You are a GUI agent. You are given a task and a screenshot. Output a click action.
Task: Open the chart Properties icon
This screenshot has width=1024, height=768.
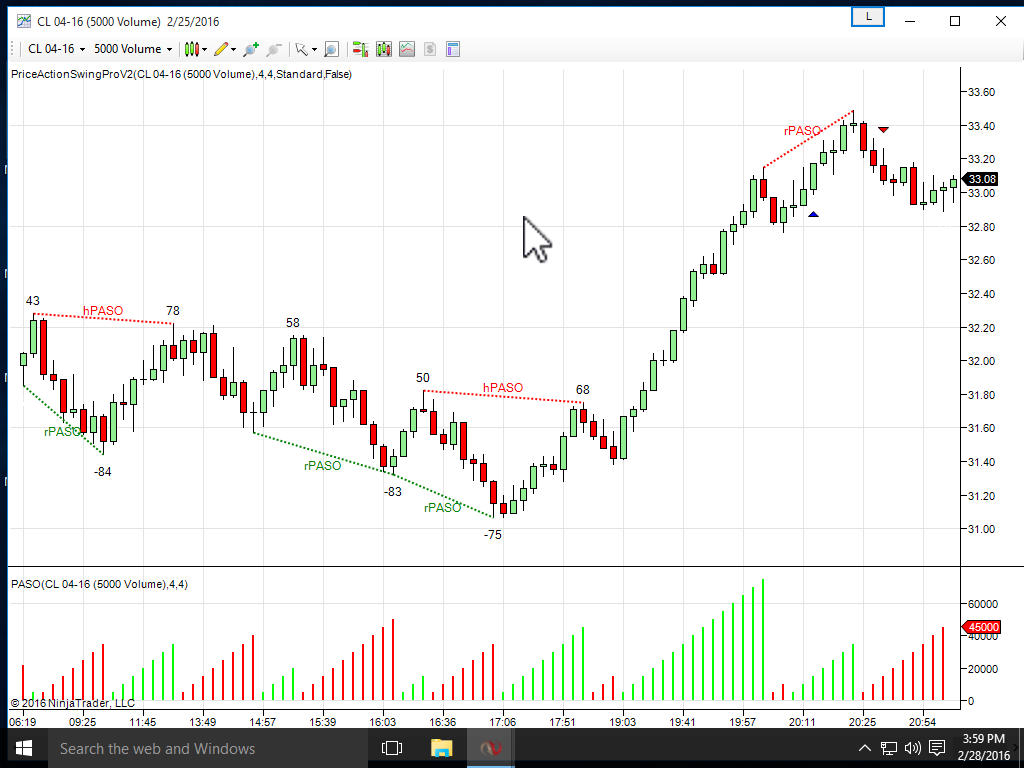pyautogui.click(x=453, y=49)
